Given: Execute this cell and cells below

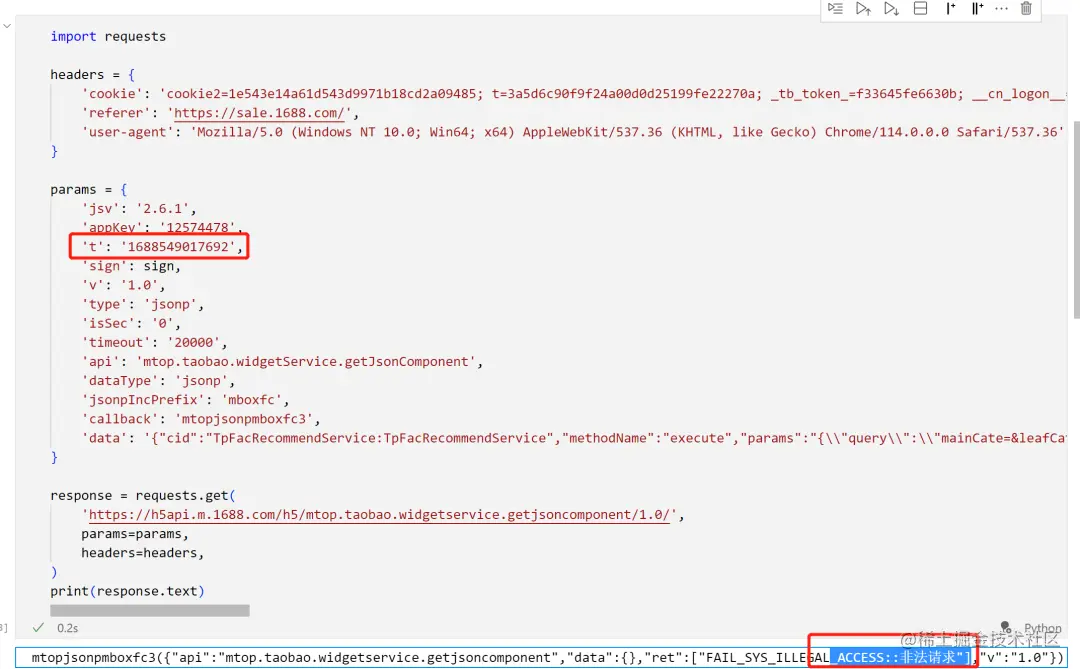Looking at the screenshot, I should click(891, 9).
